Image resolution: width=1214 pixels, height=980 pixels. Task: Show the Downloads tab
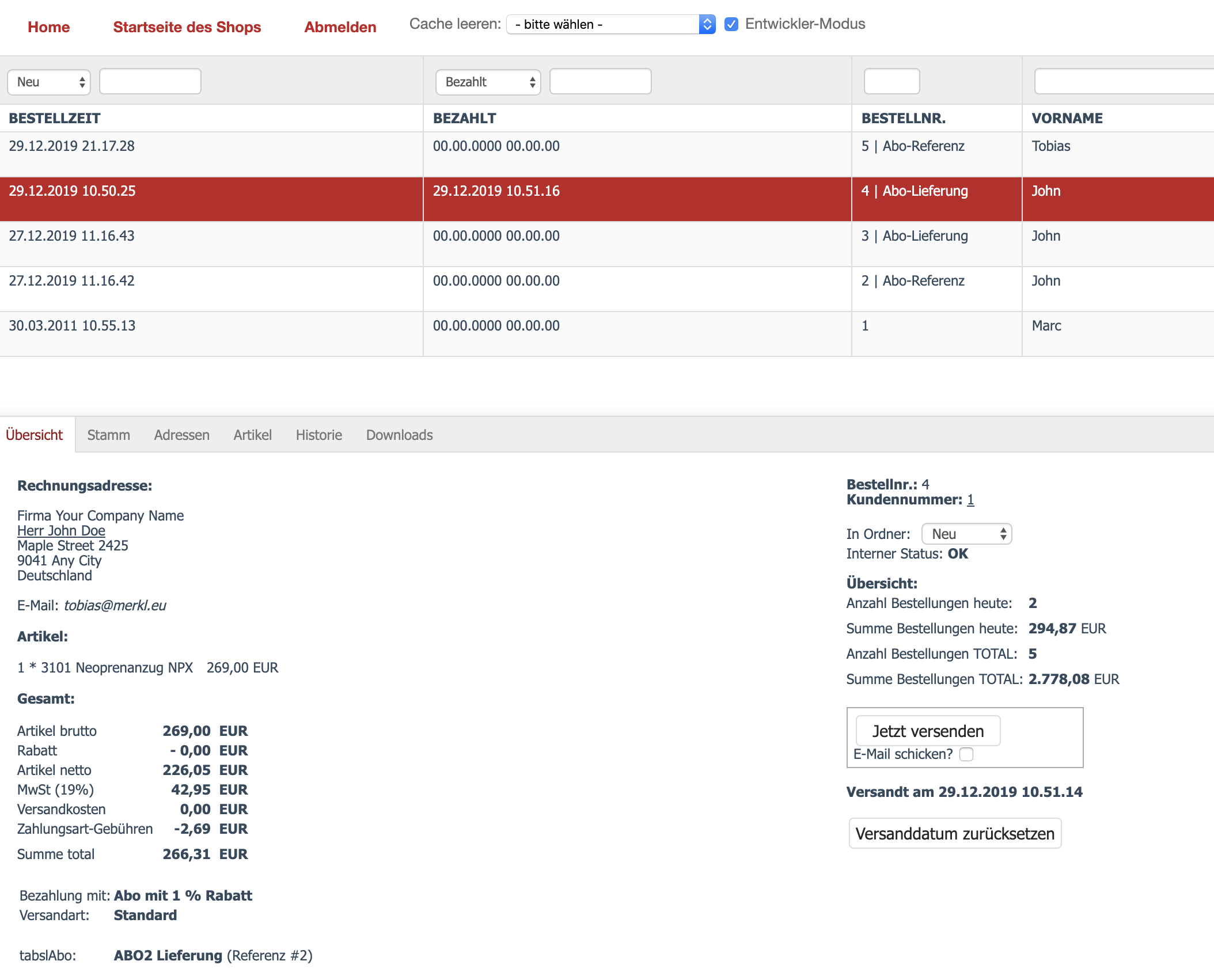(x=399, y=435)
